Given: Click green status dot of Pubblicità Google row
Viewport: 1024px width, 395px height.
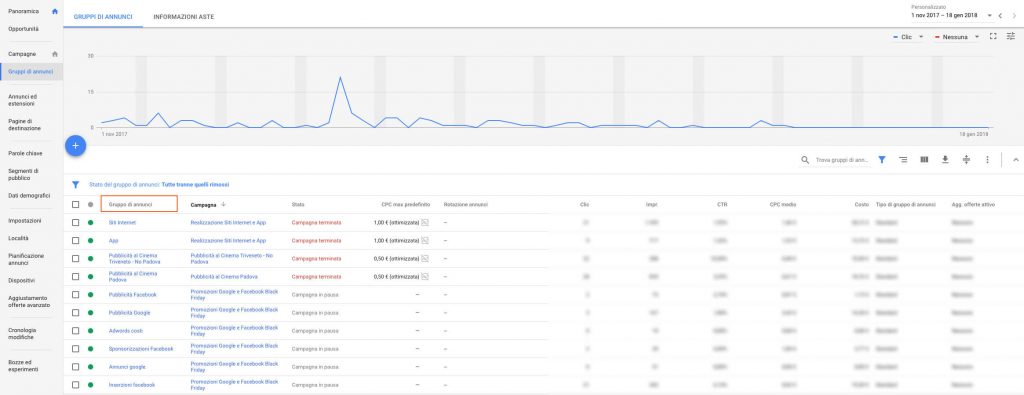Looking at the screenshot, I should coord(90,313).
